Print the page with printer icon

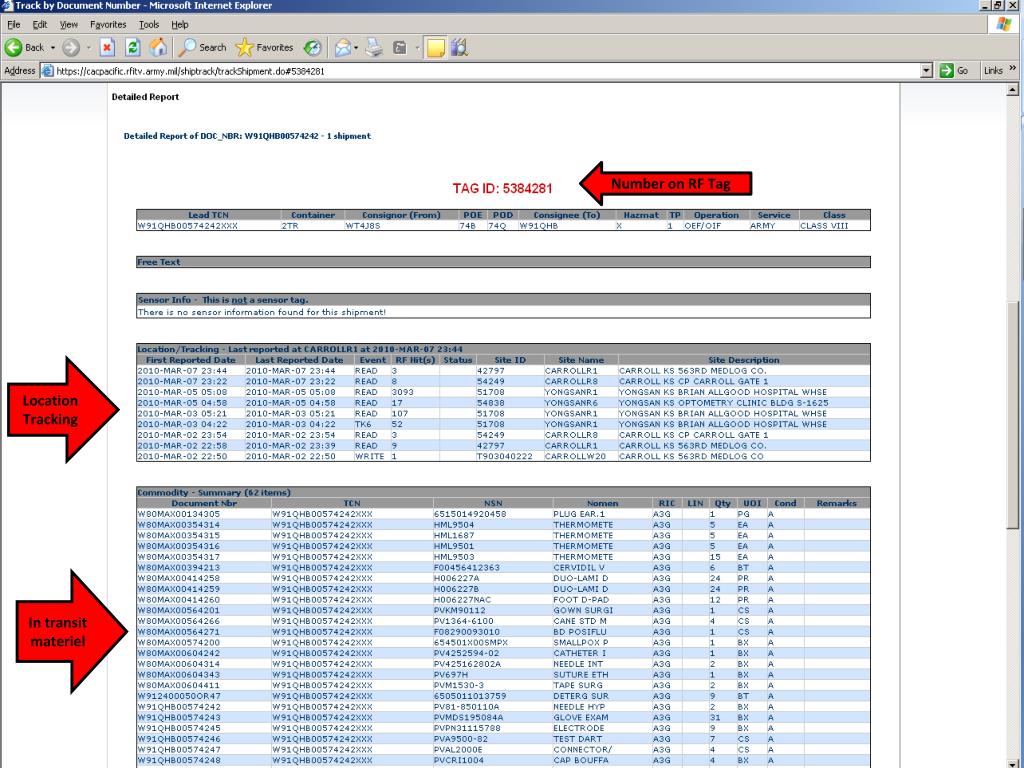point(374,48)
